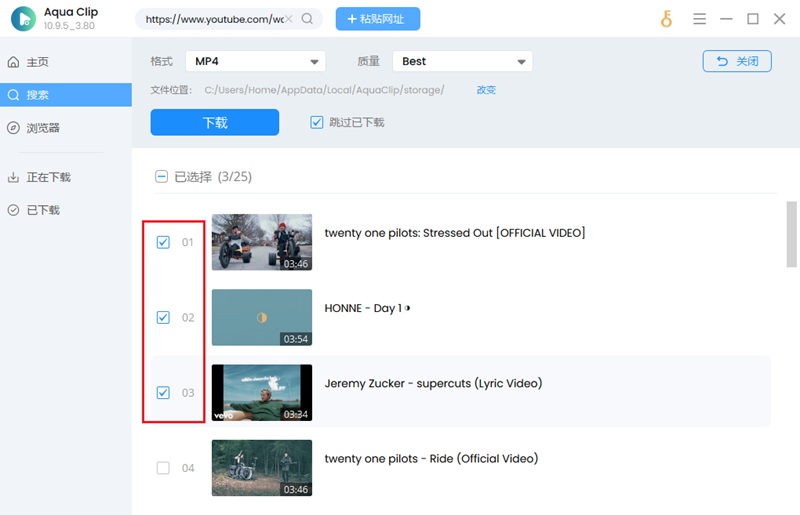Click the 改变 file location link

486,90
